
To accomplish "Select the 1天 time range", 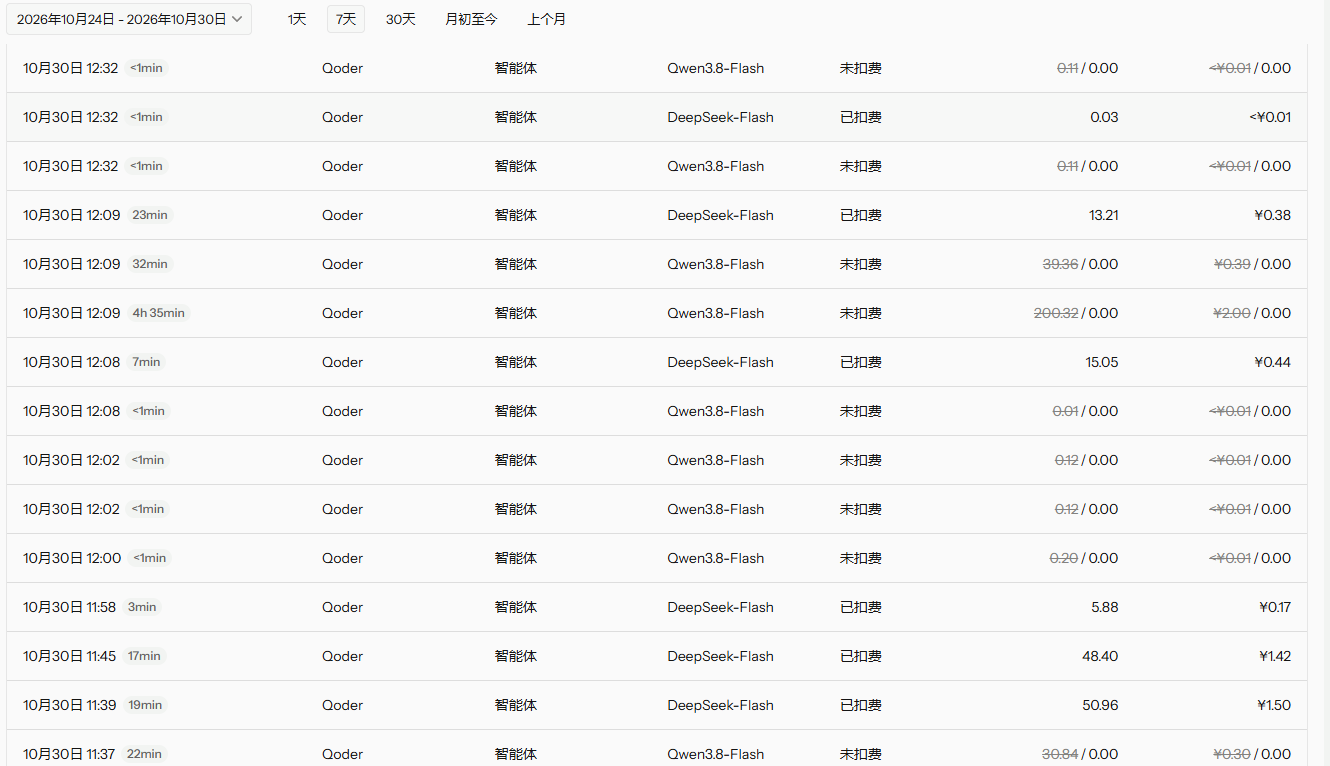I will (x=297, y=19).
